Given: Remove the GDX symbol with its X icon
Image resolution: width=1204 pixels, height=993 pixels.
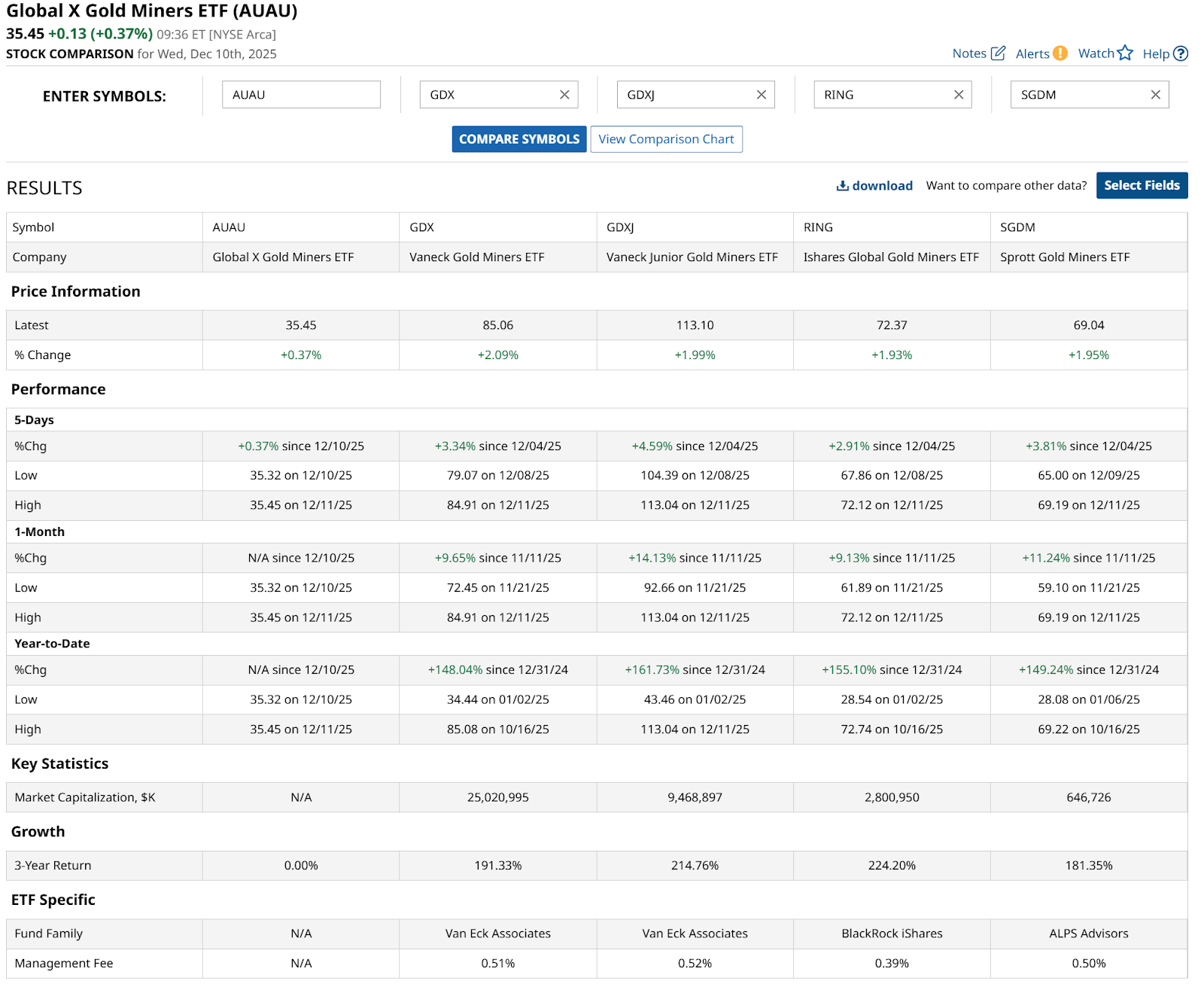Looking at the screenshot, I should (564, 95).
